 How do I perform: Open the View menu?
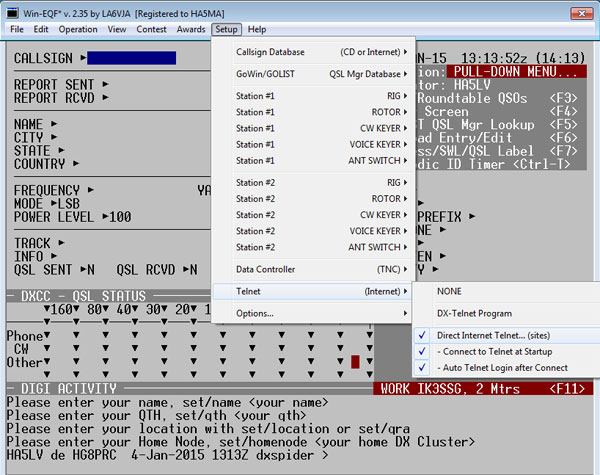(x=117, y=29)
